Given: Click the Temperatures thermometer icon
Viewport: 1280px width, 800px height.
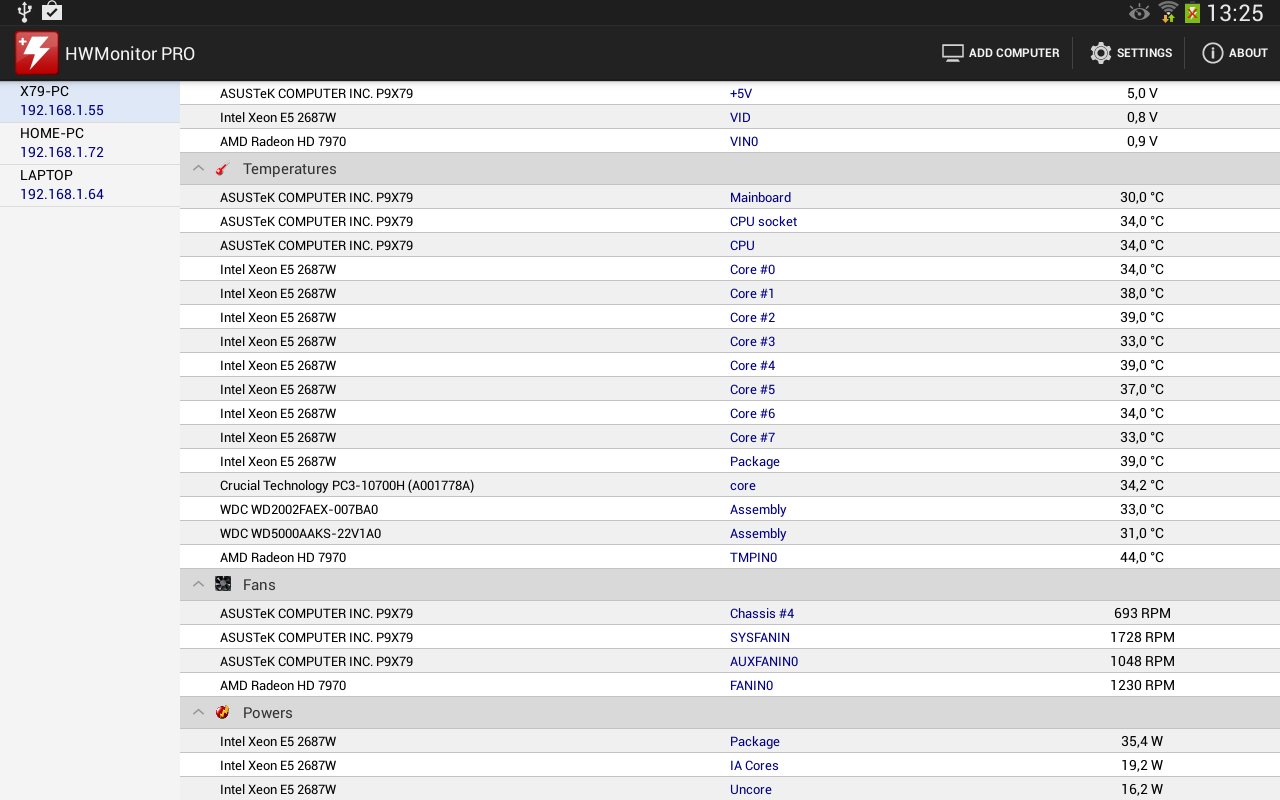Looking at the screenshot, I should (x=222, y=169).
